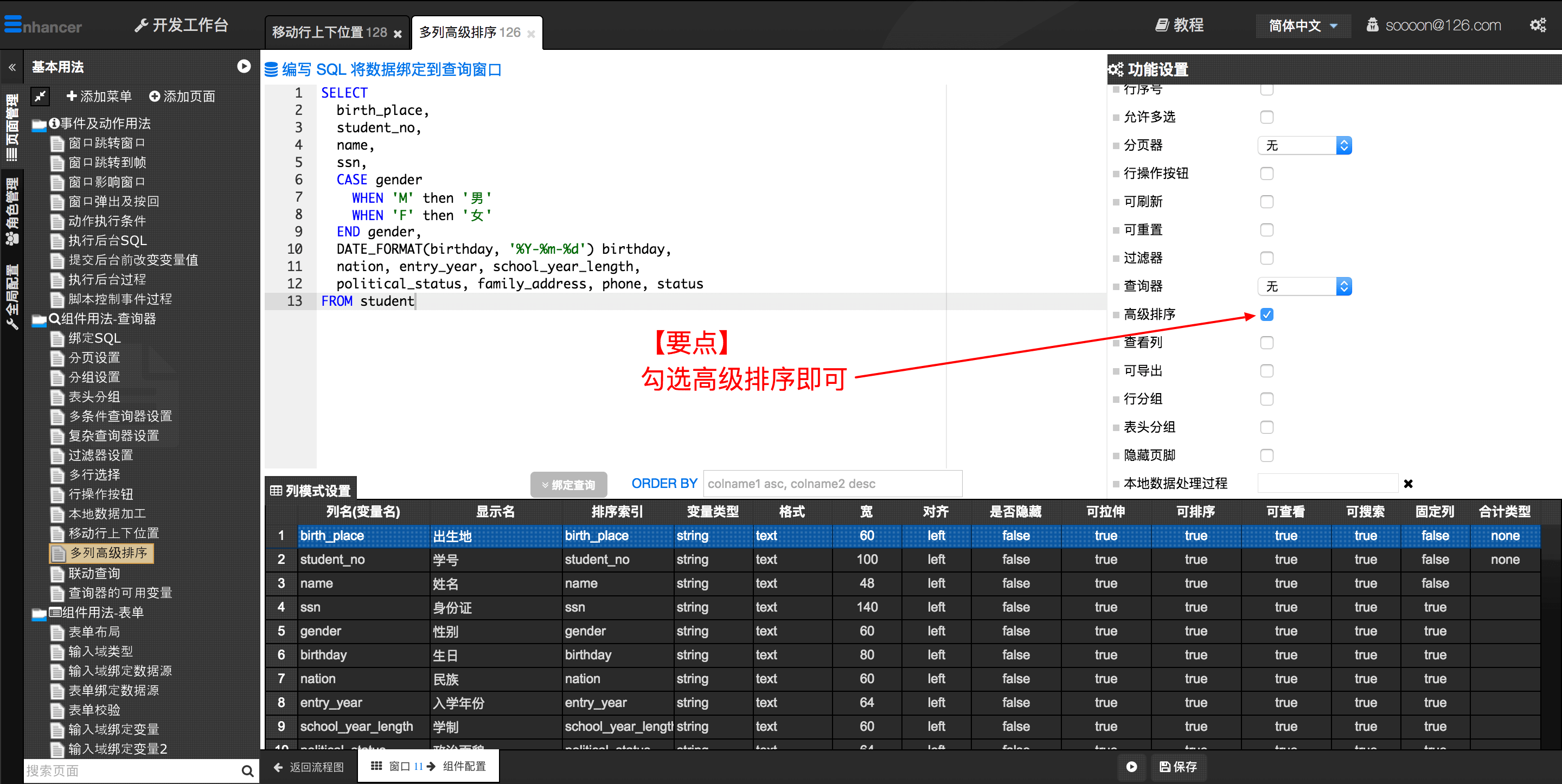Clear 本地数据处理过程 with the X icon
Viewport: 1562px width, 784px height.
(1408, 483)
